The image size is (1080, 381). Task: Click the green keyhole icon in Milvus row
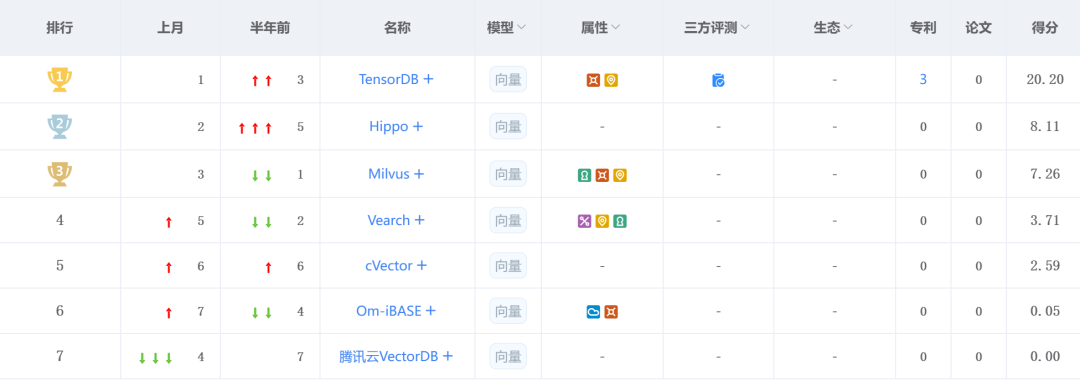584,176
